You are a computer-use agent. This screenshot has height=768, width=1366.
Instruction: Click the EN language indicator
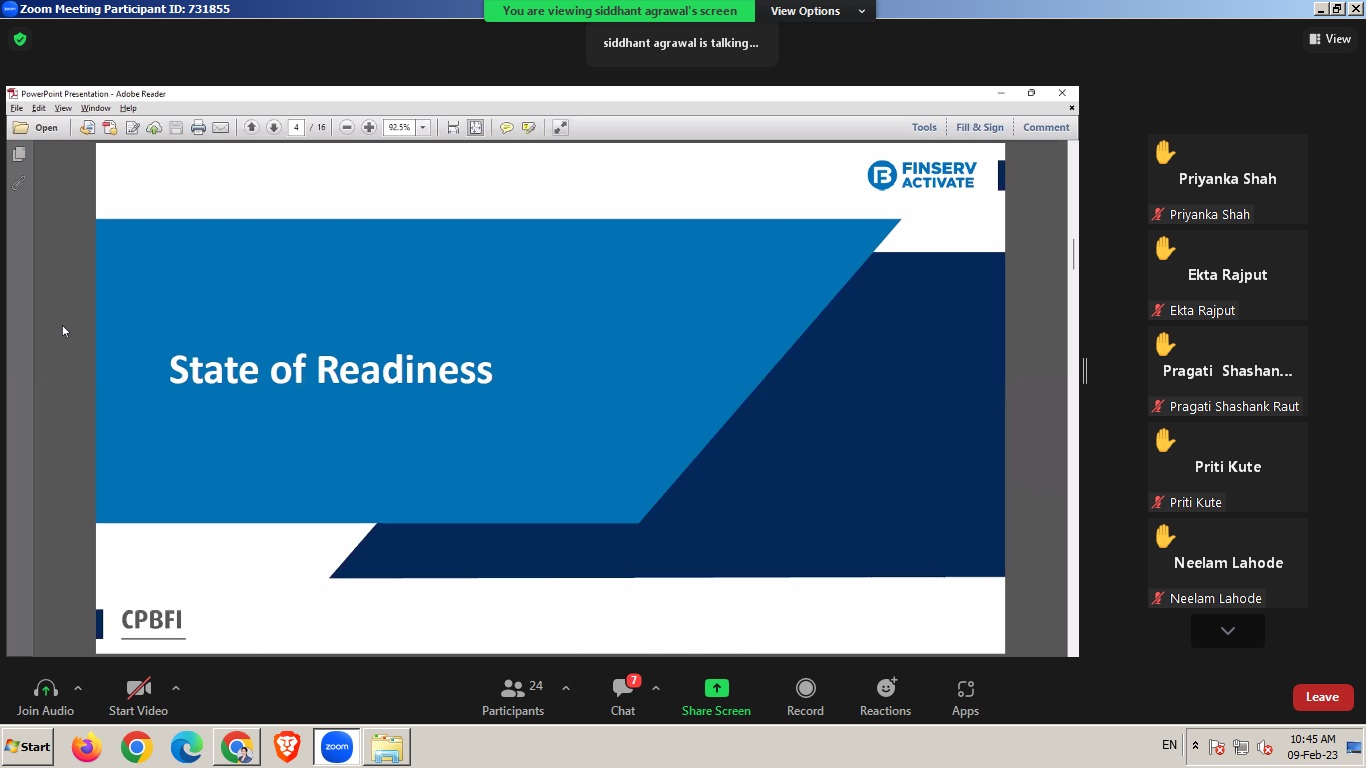(x=1169, y=745)
